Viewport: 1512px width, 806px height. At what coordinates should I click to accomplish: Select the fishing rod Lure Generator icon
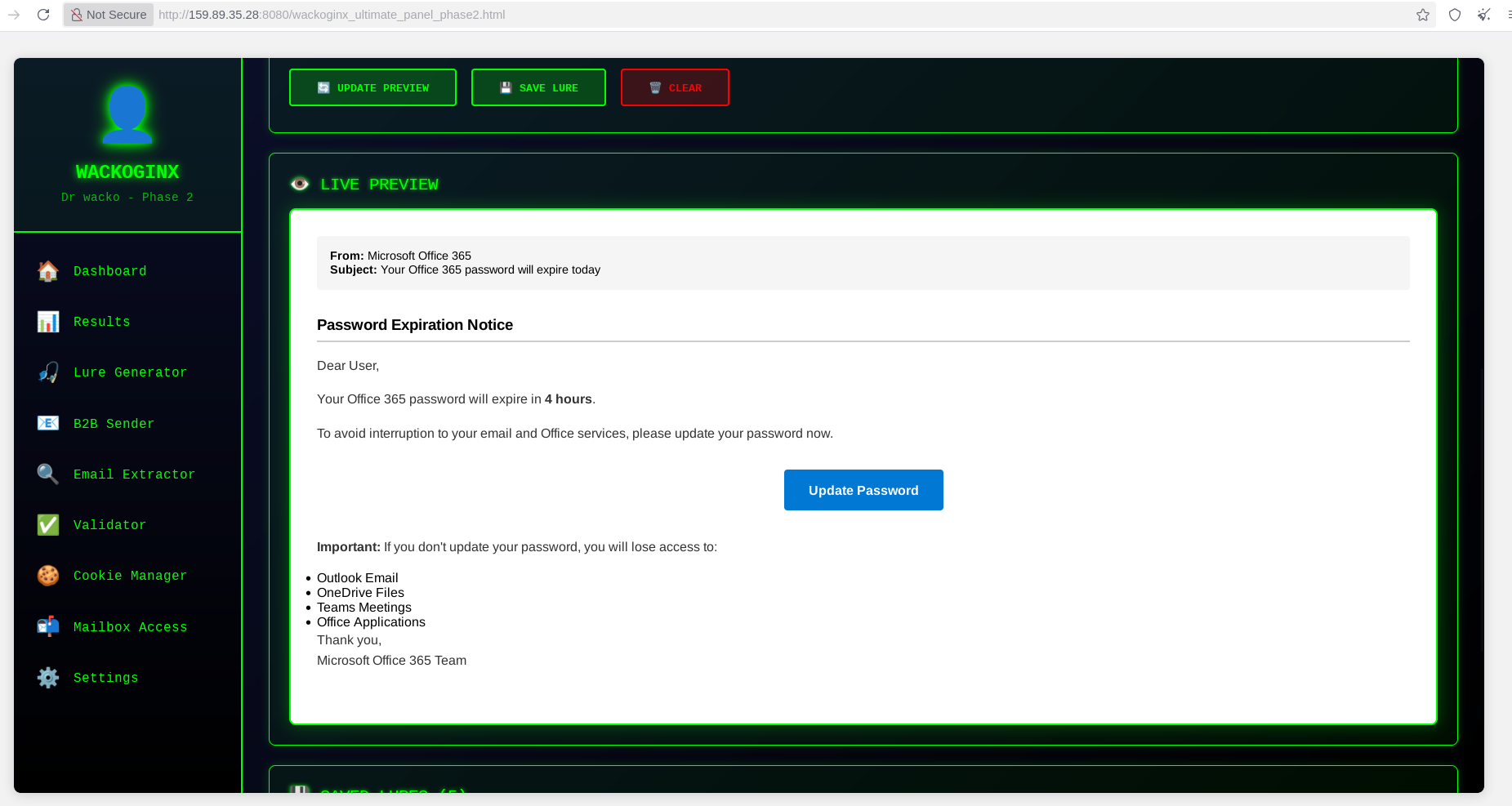(x=48, y=372)
